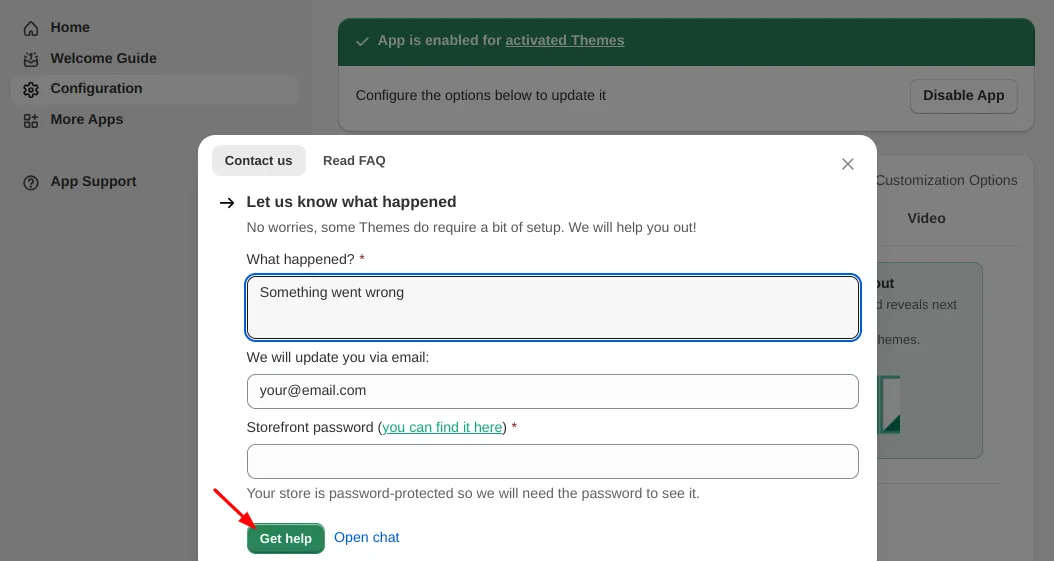This screenshot has height=561, width=1054.
Task: Switch to the Contact us tab
Action: pyautogui.click(x=258, y=161)
